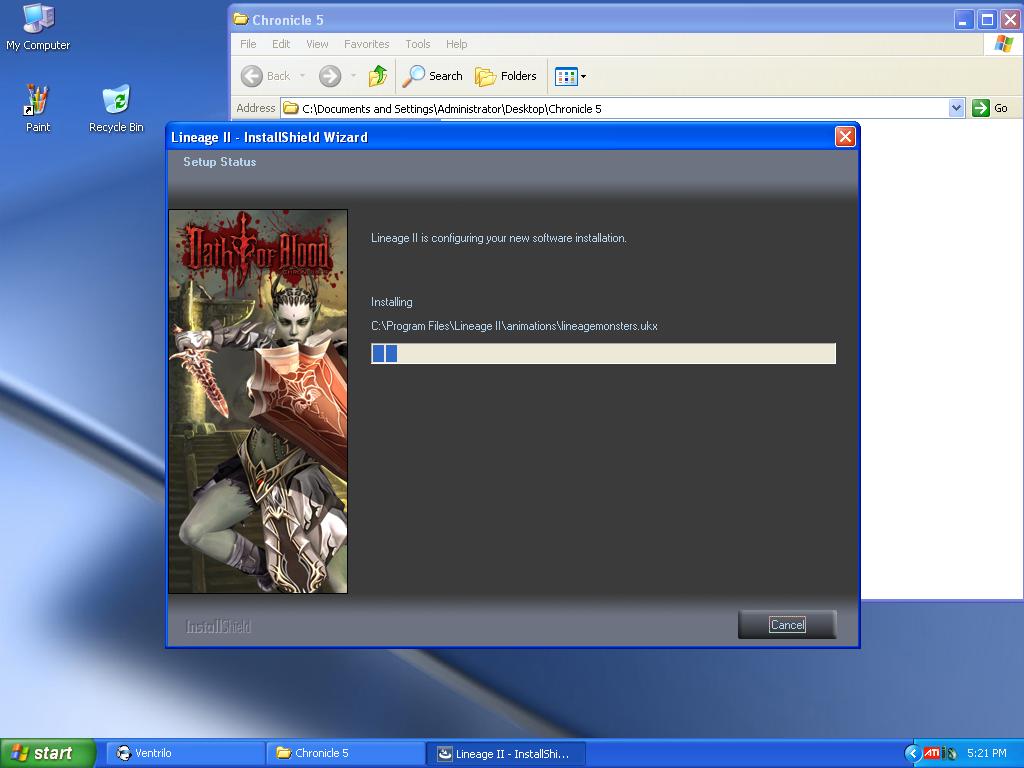The width and height of the screenshot is (1024, 768).
Task: Close the Chronicle 5 Explorer window
Action: pyautogui.click(x=1011, y=20)
